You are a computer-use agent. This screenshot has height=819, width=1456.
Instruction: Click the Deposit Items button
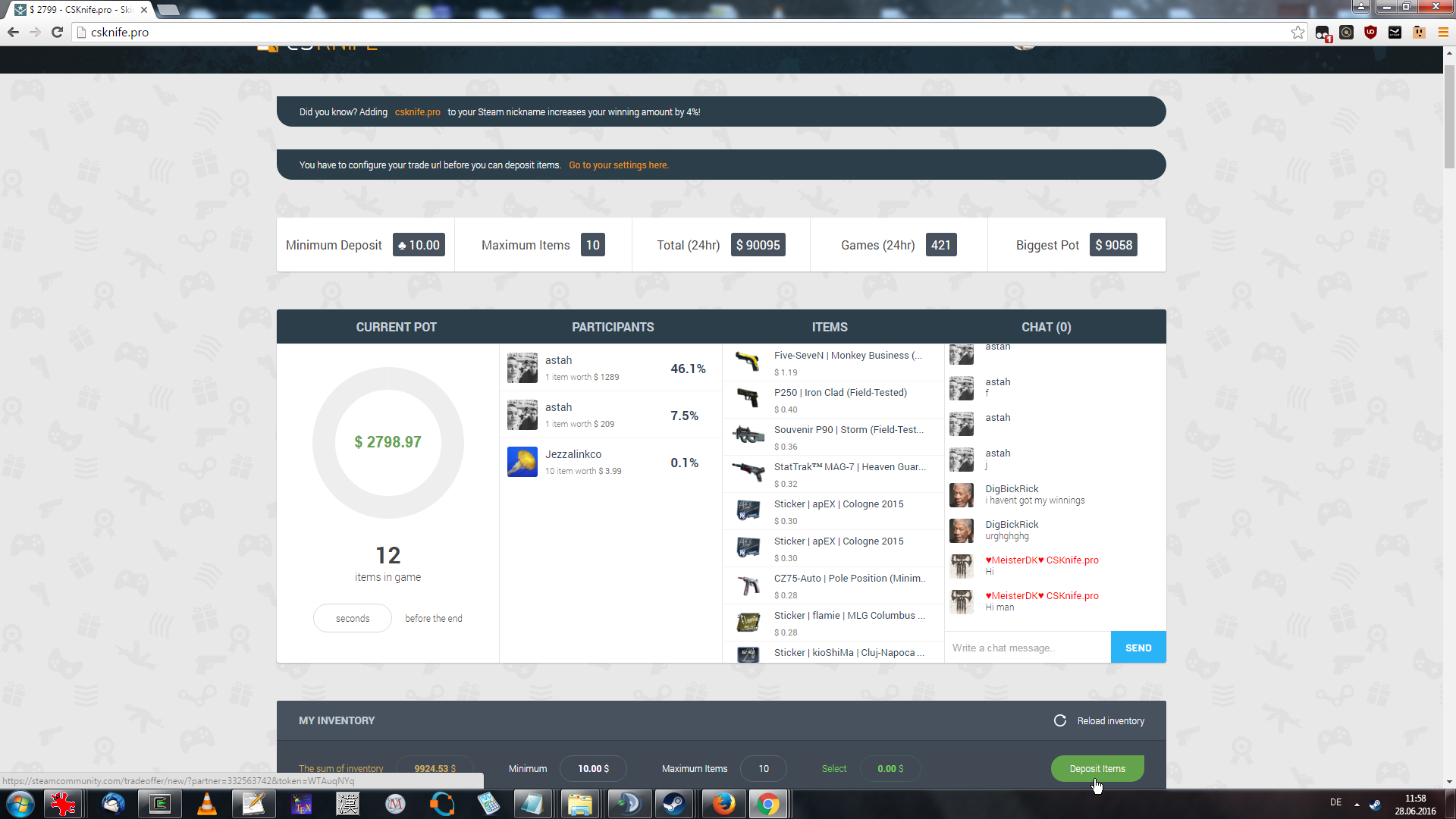[1097, 768]
